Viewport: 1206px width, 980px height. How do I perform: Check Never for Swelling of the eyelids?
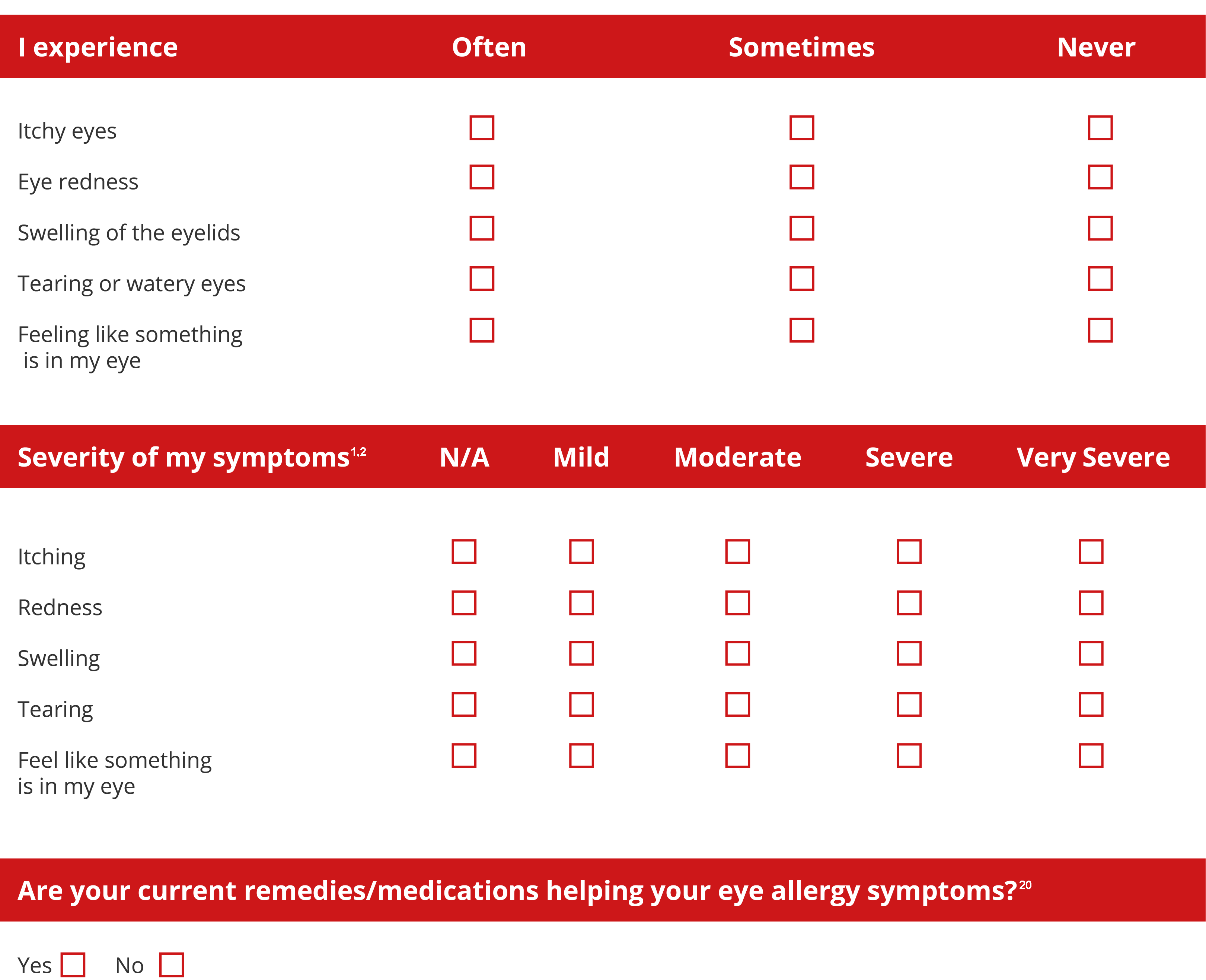point(1100,228)
